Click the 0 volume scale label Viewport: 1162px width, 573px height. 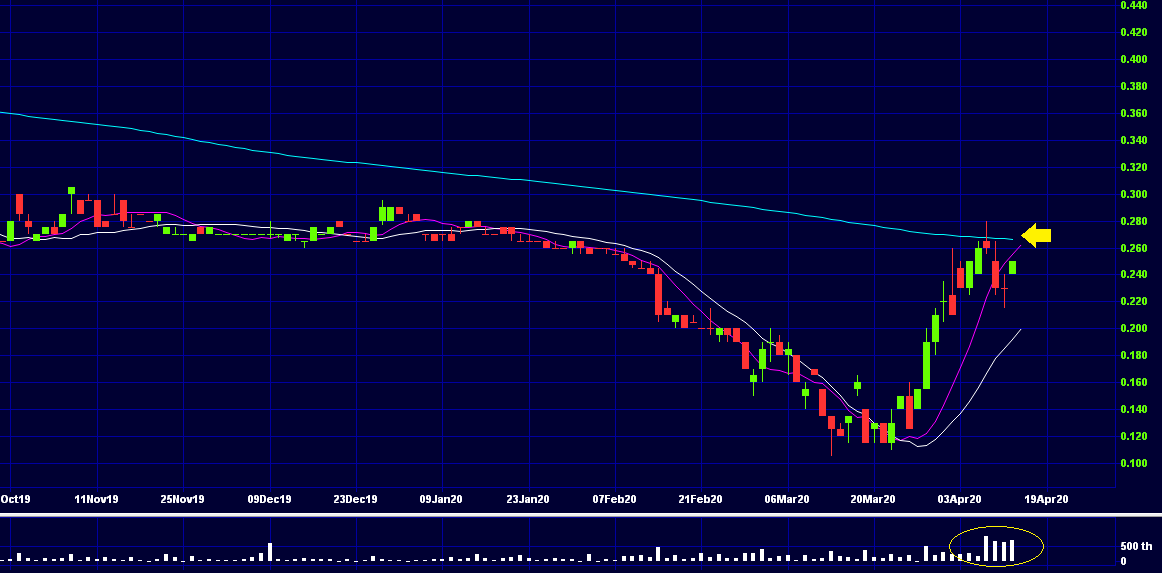pos(1123,561)
